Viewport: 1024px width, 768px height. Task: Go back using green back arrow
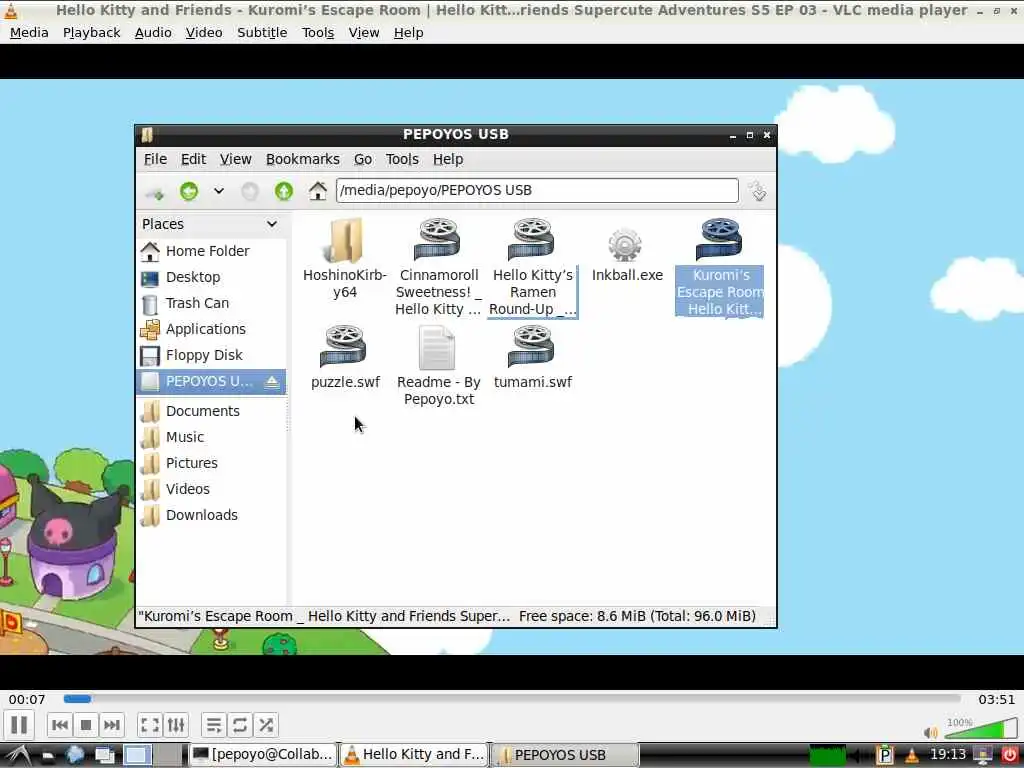pyautogui.click(x=189, y=191)
